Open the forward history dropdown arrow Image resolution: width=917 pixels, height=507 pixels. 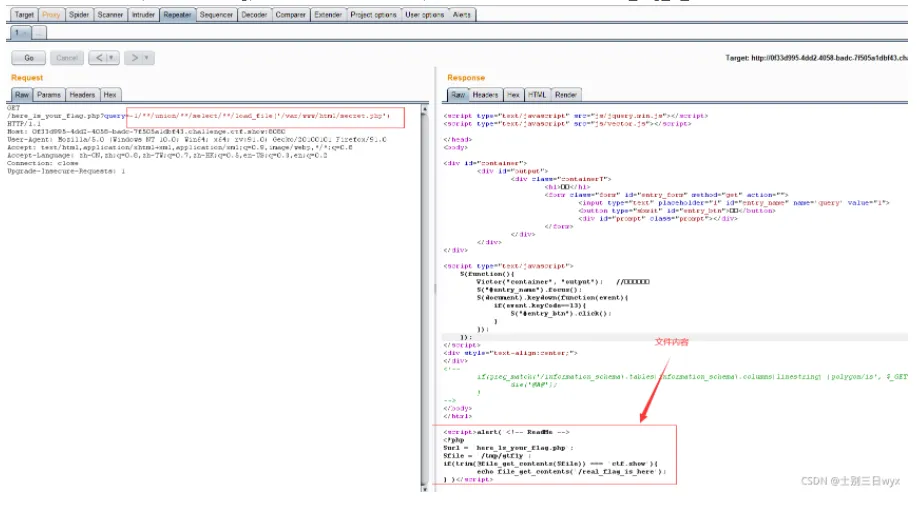(x=147, y=58)
